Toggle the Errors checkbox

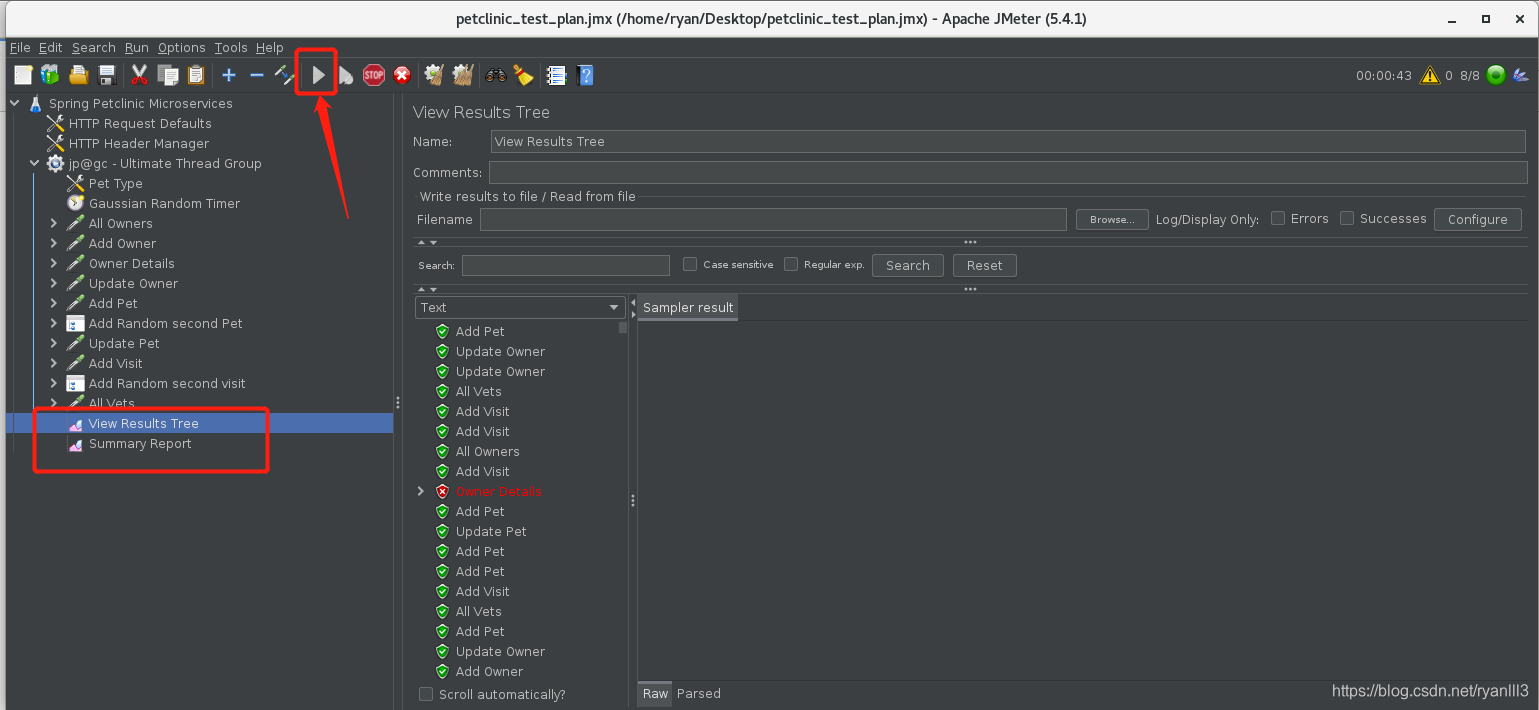pos(1278,218)
